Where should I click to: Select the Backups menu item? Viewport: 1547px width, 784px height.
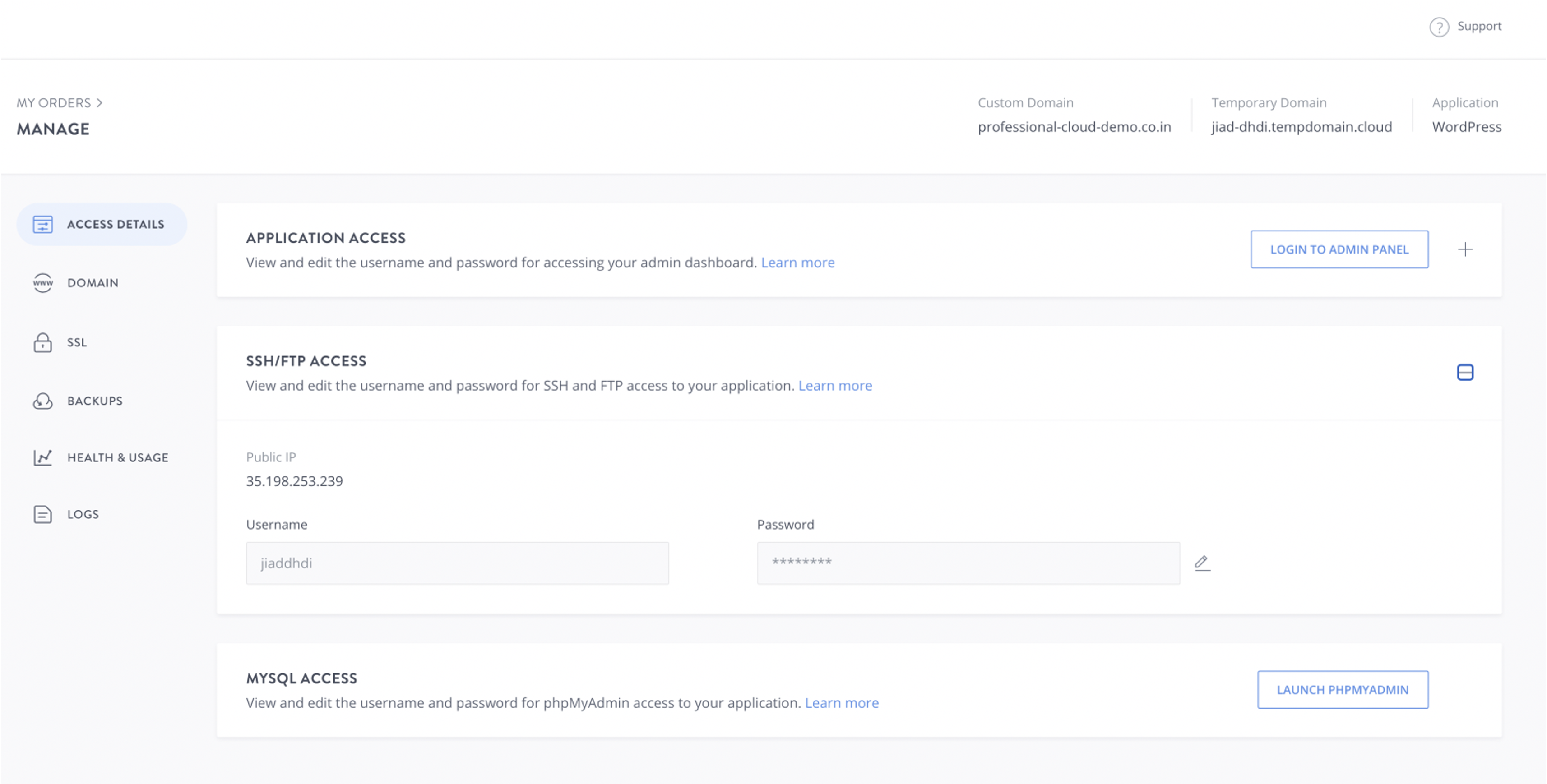point(95,401)
